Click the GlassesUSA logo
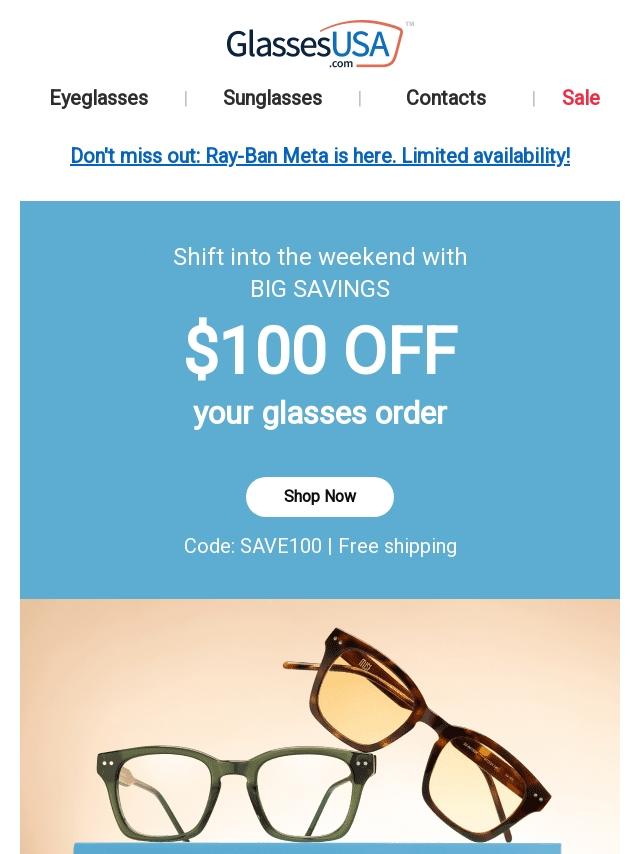The width and height of the screenshot is (640, 854). click(318, 45)
